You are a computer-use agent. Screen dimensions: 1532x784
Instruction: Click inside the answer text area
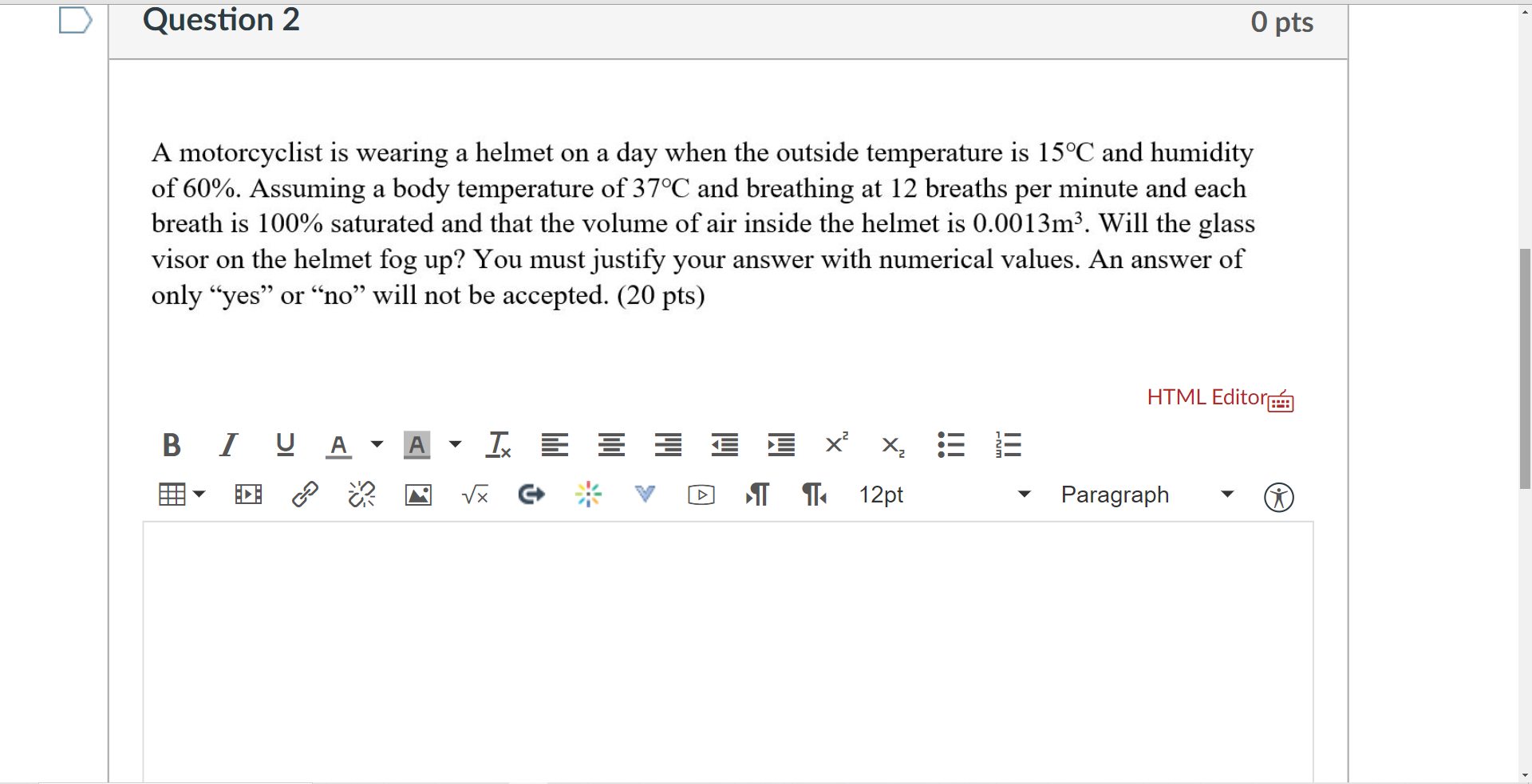pyautogui.click(x=728, y=652)
